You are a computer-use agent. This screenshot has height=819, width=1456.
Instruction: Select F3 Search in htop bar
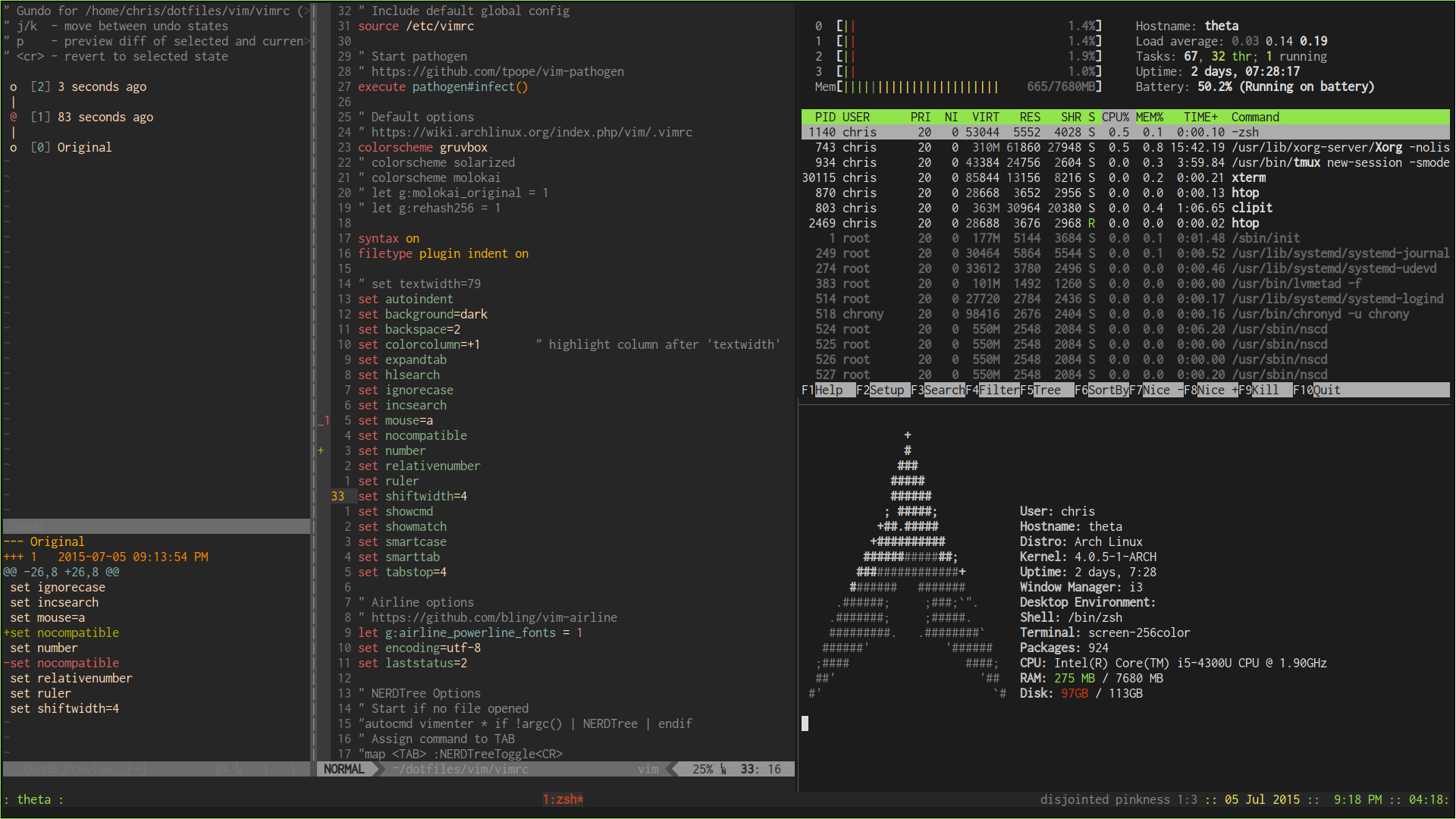(x=943, y=390)
